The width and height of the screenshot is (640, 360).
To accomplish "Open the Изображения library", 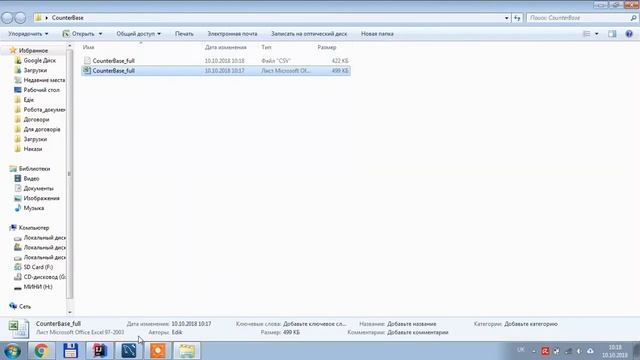I will coord(41,198).
